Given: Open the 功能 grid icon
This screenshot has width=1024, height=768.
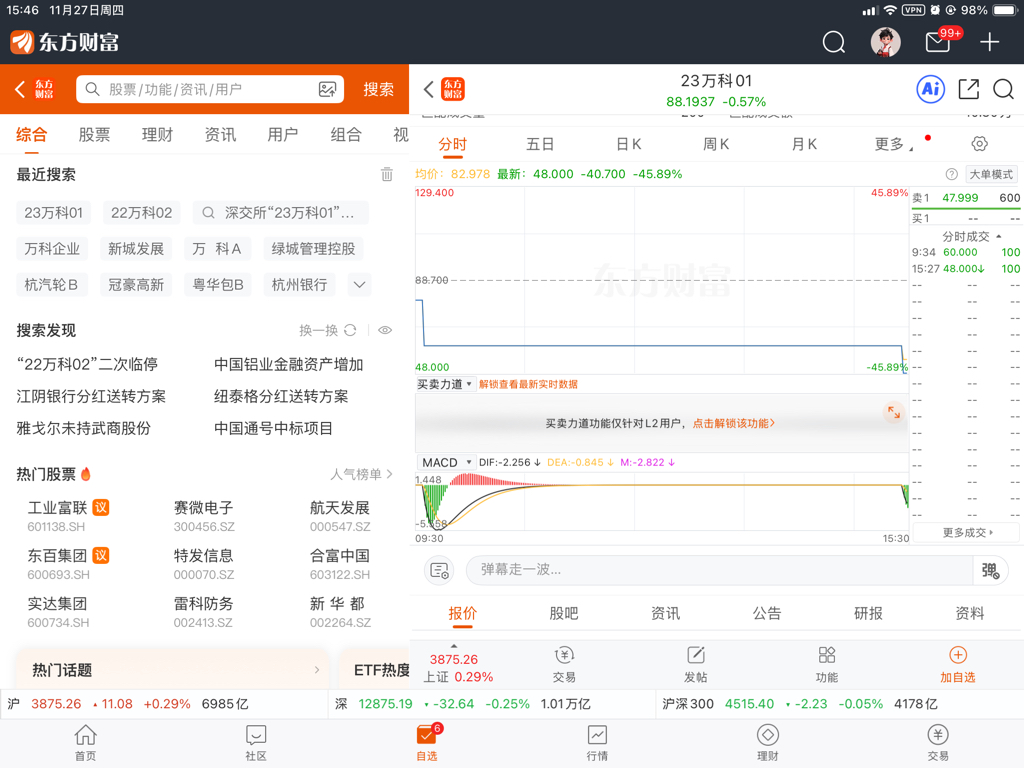Looking at the screenshot, I should coord(827,664).
